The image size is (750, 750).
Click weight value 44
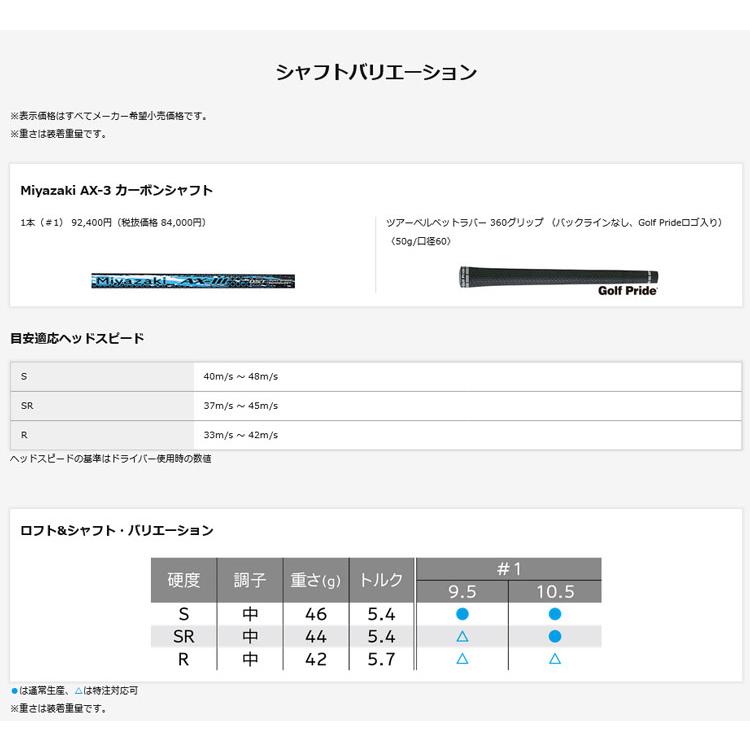pos(316,636)
